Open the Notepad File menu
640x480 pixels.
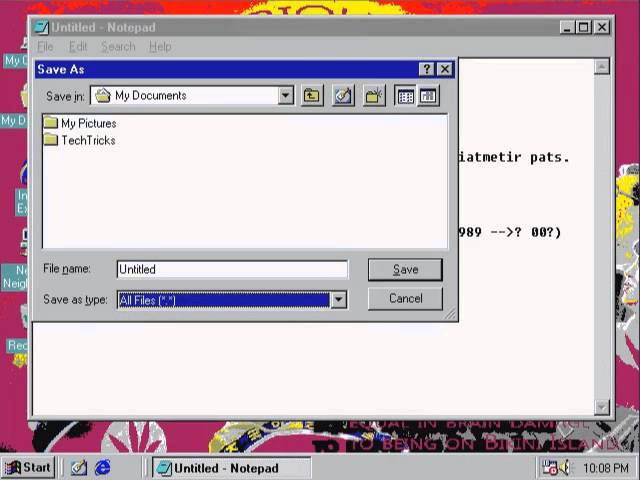[45, 47]
